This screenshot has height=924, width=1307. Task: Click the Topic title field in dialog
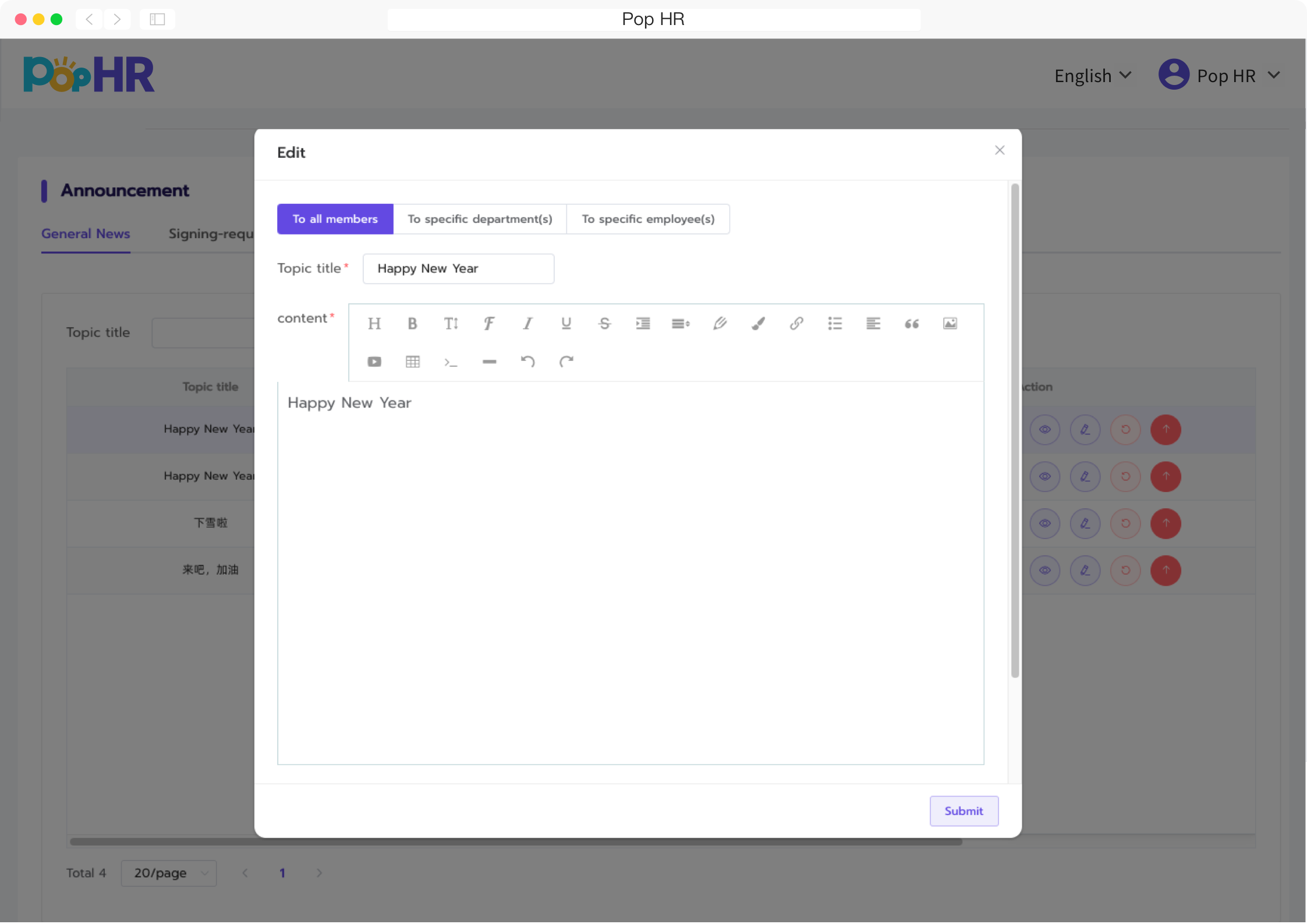(x=458, y=269)
